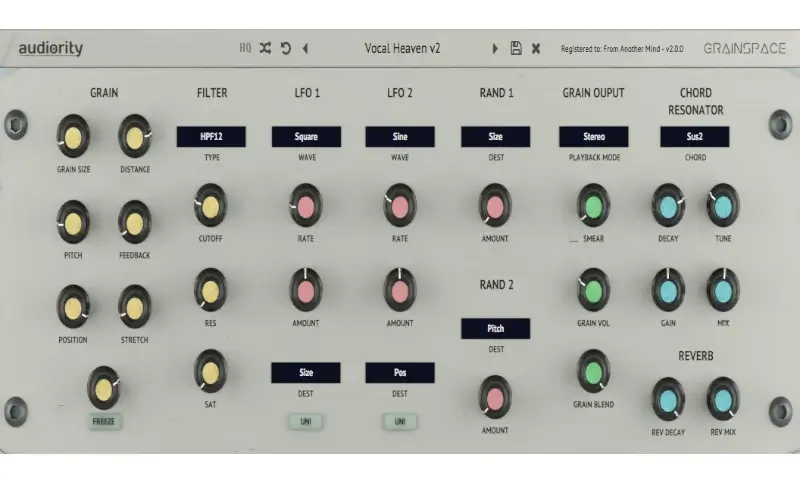Delete preset with the X icon
This screenshot has height=480, width=800.
pos(536,48)
